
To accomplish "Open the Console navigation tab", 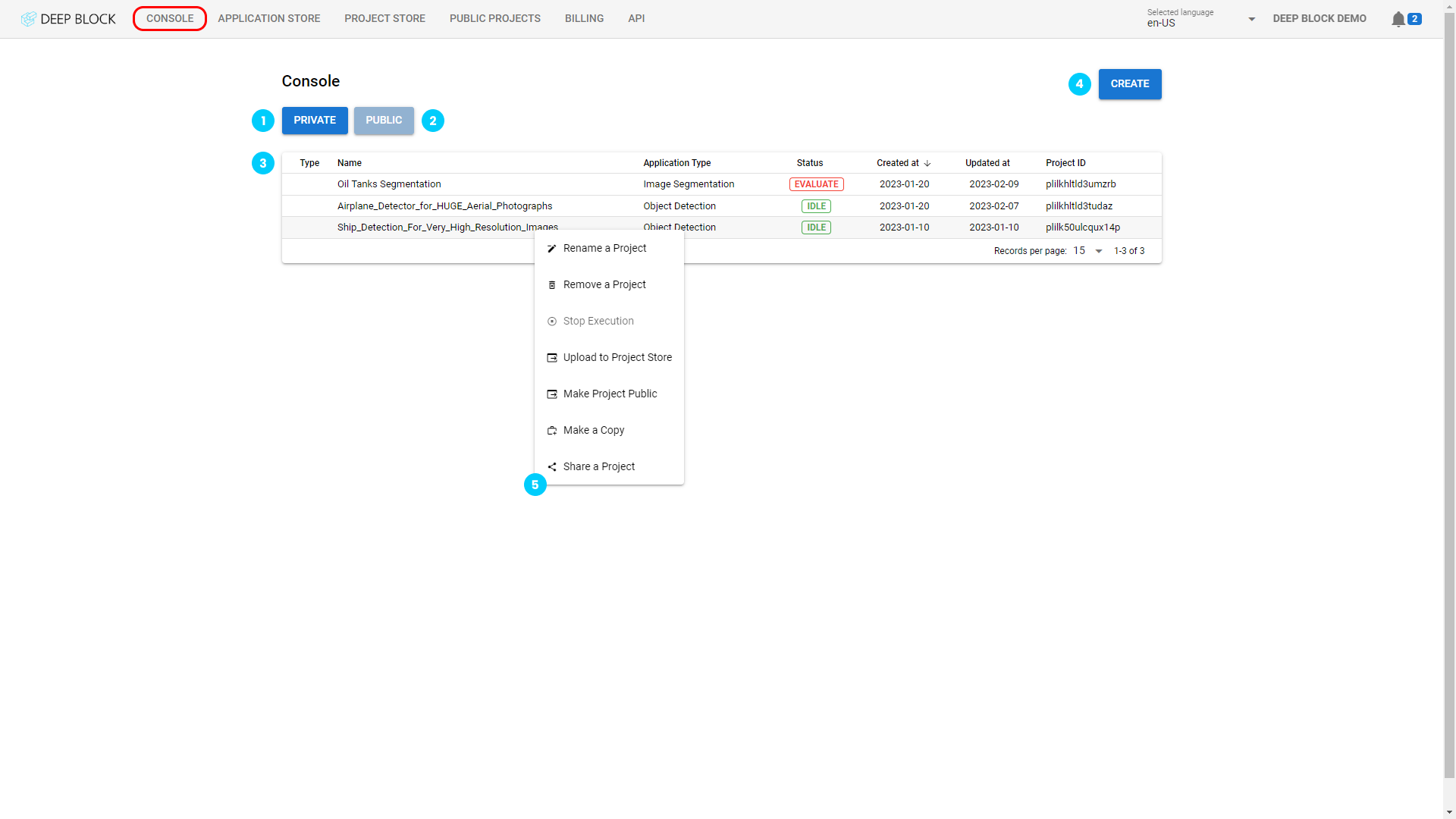I will pos(170,18).
